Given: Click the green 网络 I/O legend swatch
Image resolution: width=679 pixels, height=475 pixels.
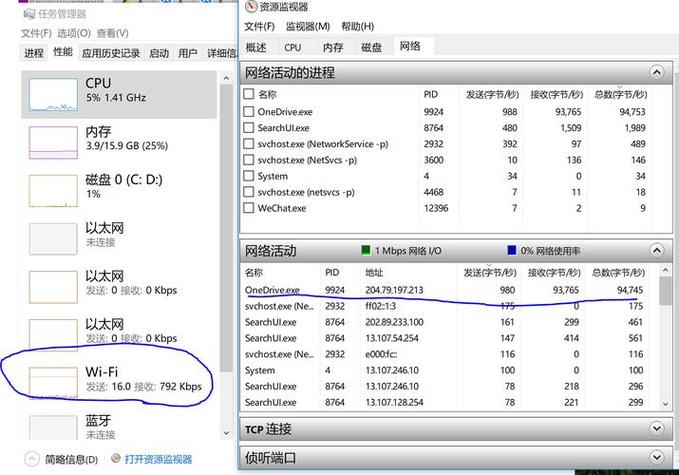Looking at the screenshot, I should pyautogui.click(x=365, y=250).
